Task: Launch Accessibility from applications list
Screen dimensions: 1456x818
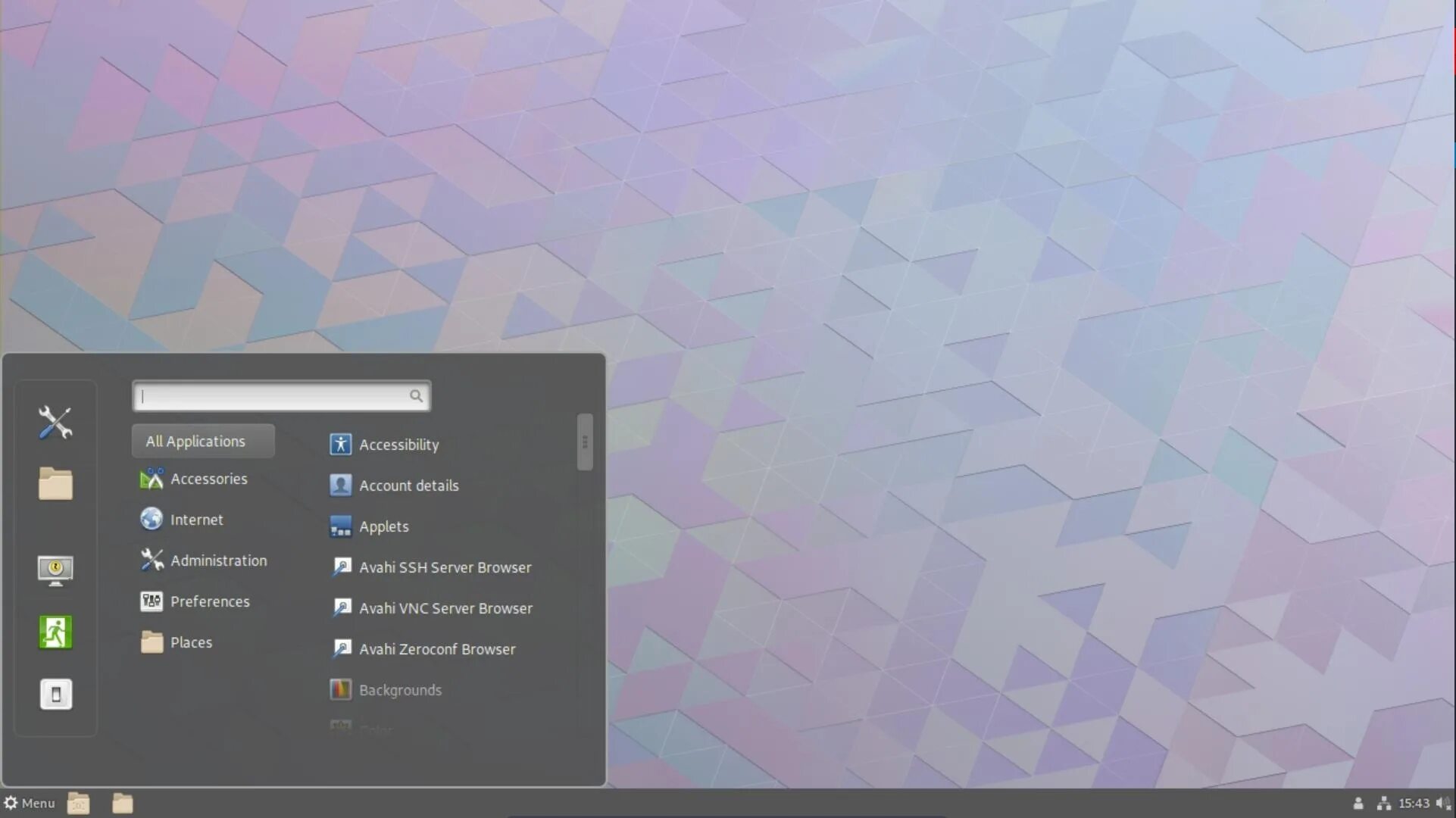Action: (x=398, y=445)
